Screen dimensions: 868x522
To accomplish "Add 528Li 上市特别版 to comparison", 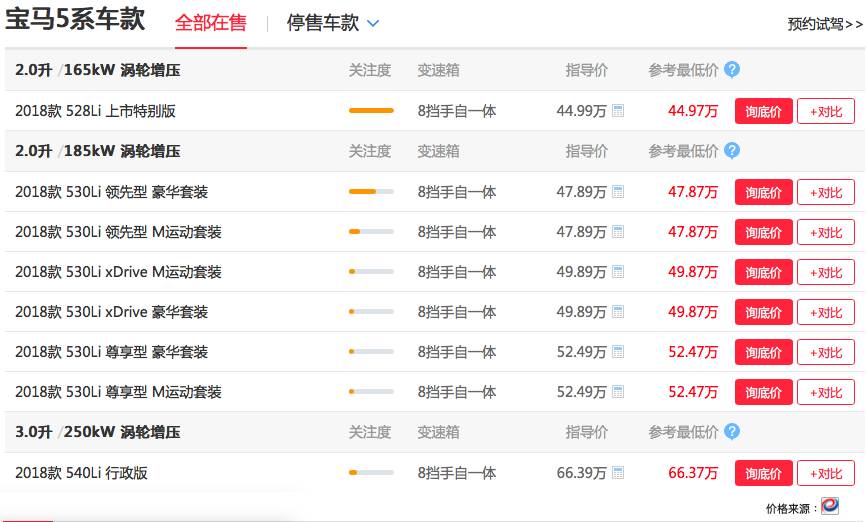I will pos(826,111).
